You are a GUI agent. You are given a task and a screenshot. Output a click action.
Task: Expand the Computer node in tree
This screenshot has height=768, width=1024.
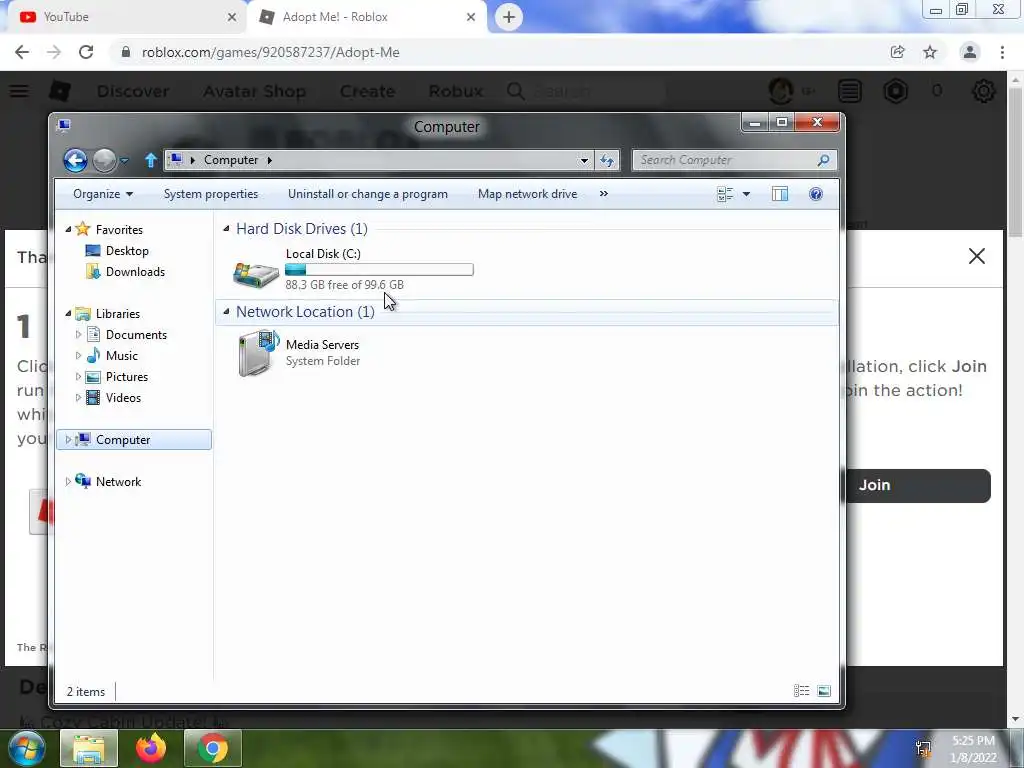point(68,440)
